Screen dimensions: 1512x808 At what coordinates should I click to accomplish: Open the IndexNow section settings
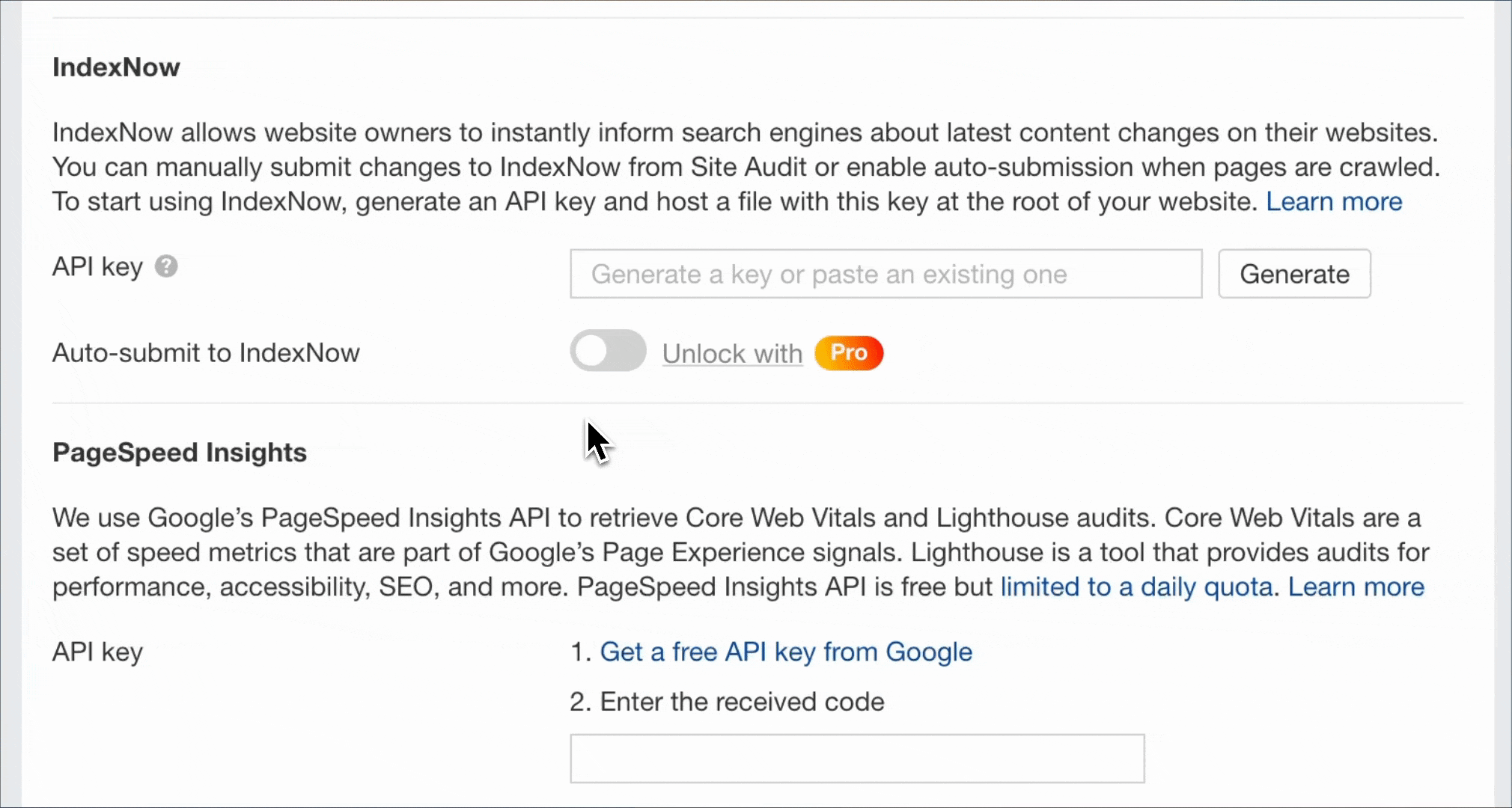pos(116,66)
